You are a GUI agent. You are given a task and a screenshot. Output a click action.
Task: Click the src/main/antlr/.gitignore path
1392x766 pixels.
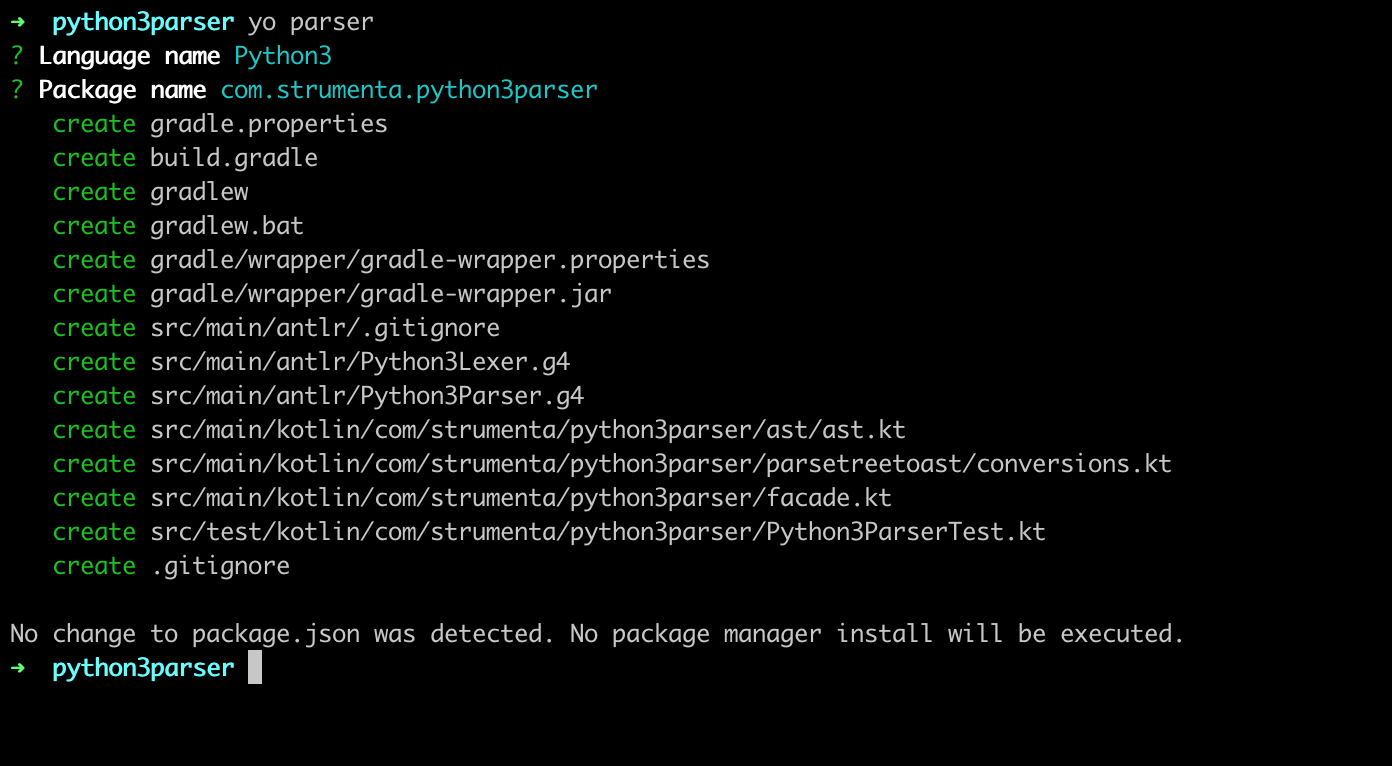(x=325, y=328)
